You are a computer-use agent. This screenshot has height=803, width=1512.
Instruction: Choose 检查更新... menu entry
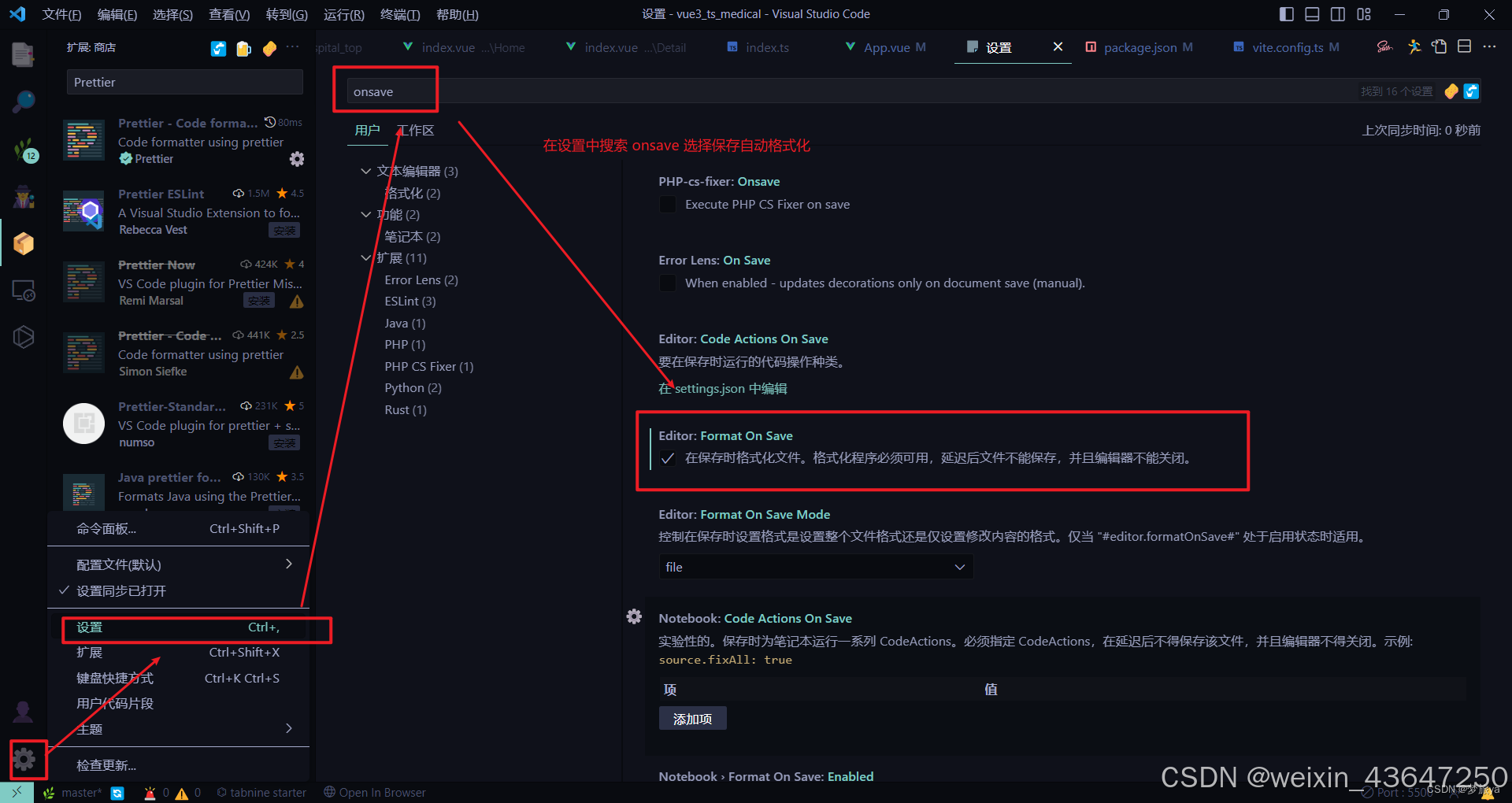pyautogui.click(x=179, y=765)
